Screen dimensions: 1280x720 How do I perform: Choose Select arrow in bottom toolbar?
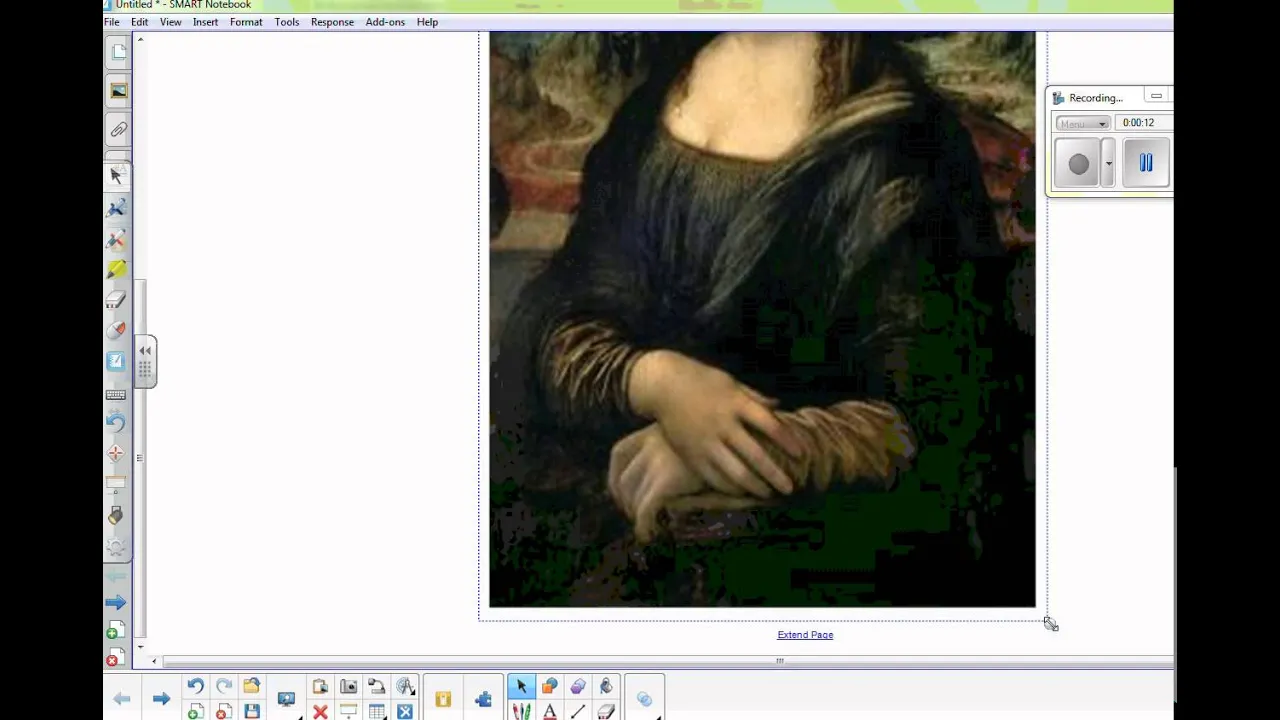coord(521,686)
